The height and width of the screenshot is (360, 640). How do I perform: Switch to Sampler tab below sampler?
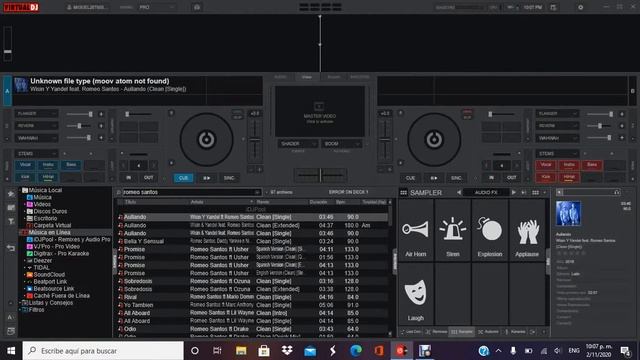(462, 332)
